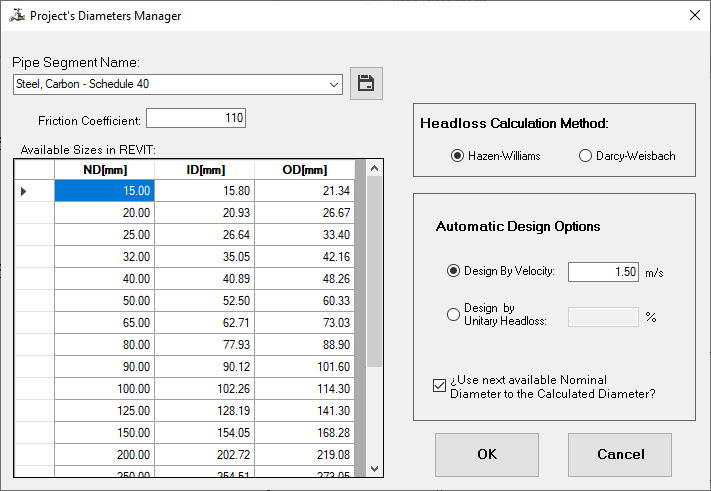Click the row selector arrow for 15.00 row
Viewport: 711px width, 491px height.
pos(24,191)
